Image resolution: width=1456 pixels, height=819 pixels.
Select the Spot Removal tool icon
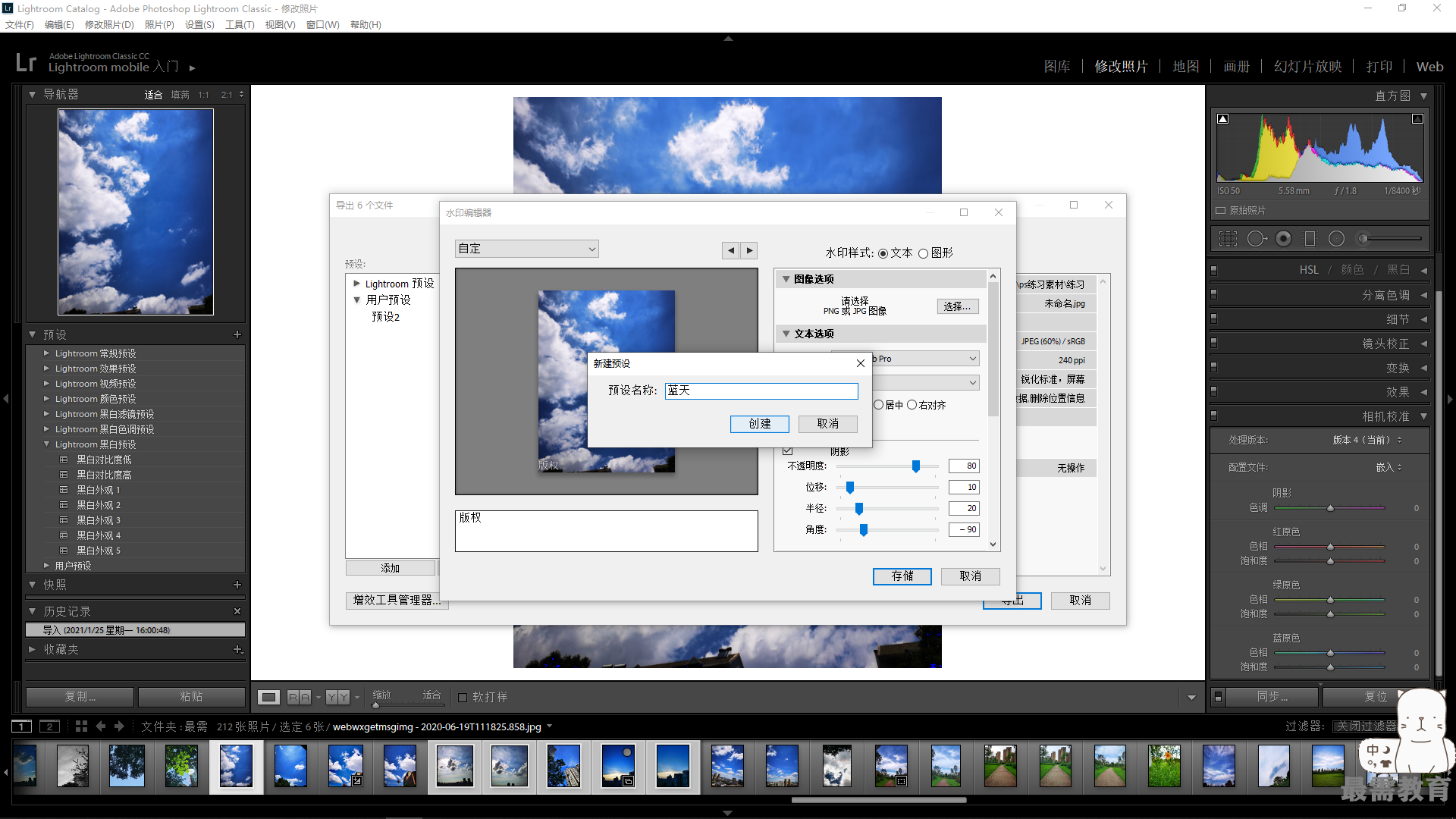point(1257,239)
